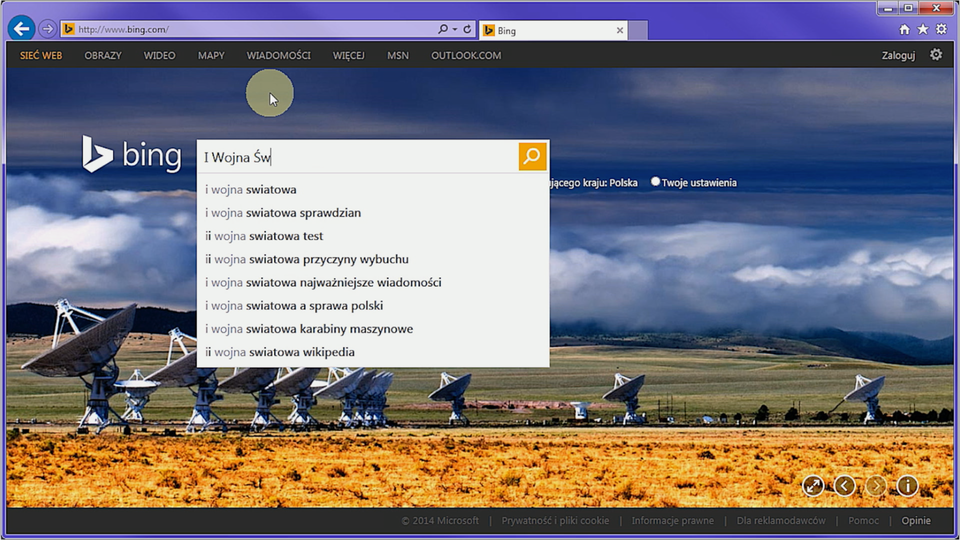This screenshot has height=540, width=960.
Task: Open the address bar dropdown arrow
Action: 455,29
